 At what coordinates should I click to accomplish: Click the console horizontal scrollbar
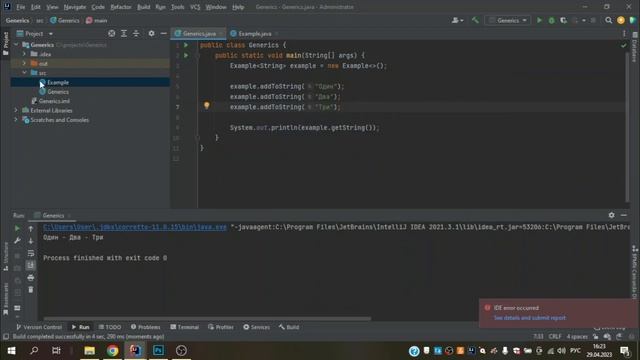click(207, 318)
